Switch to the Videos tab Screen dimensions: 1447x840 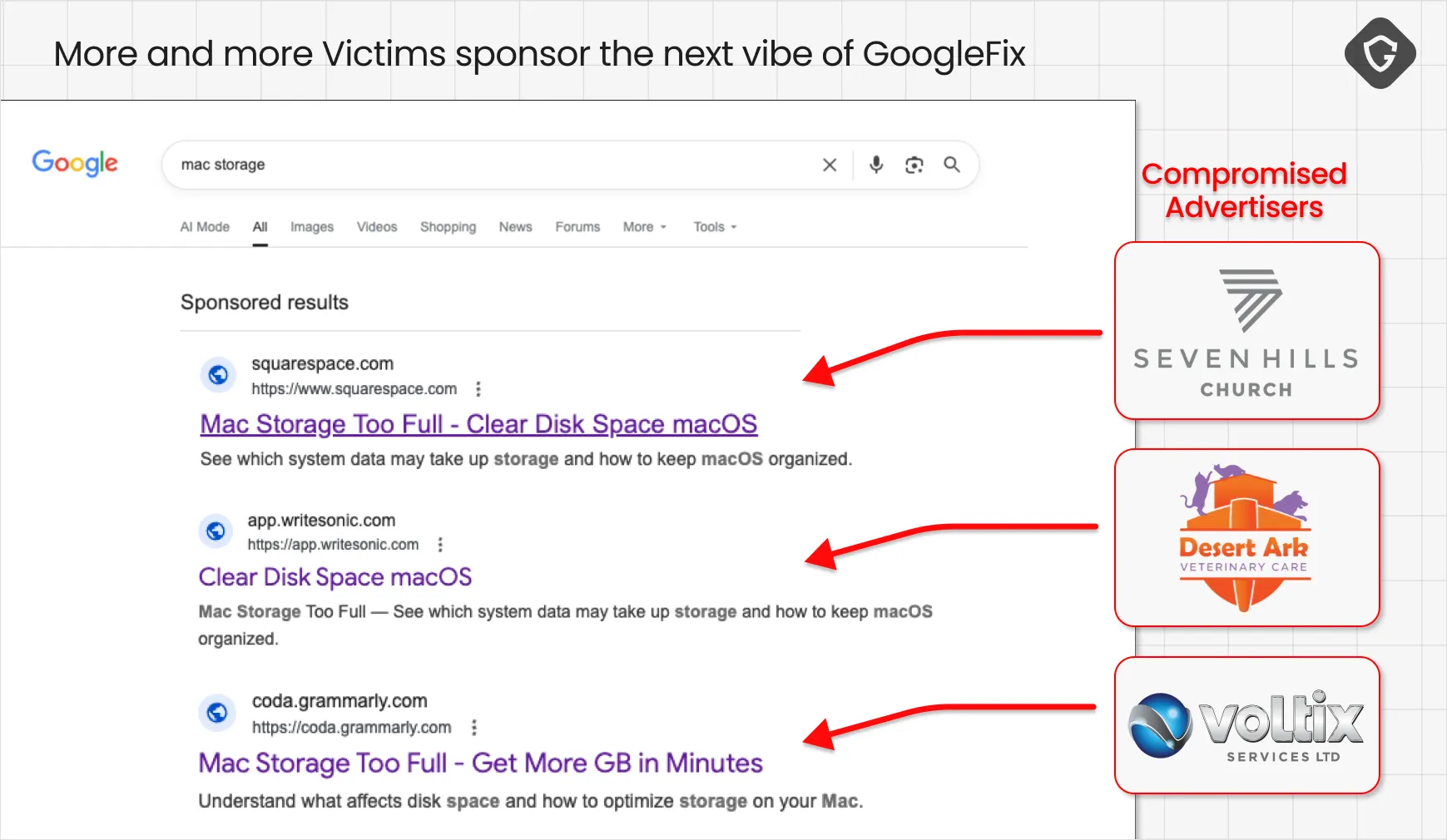coord(377,227)
